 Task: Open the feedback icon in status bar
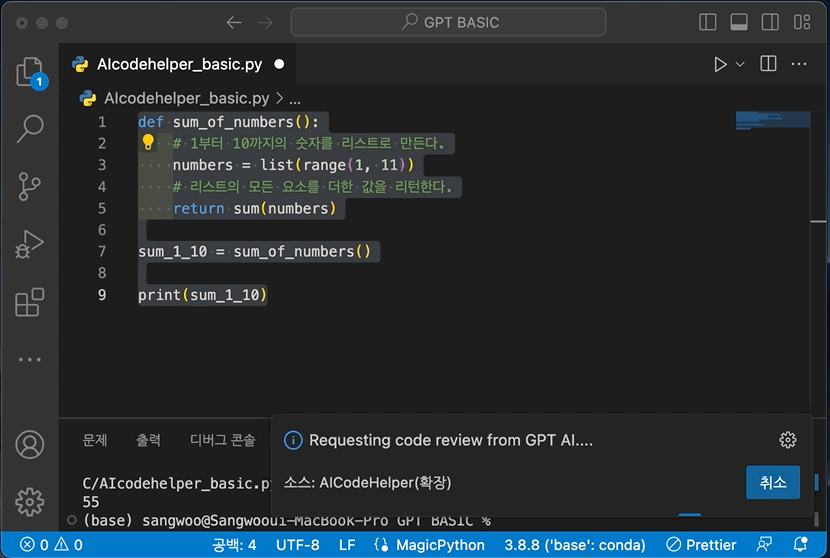click(764, 545)
